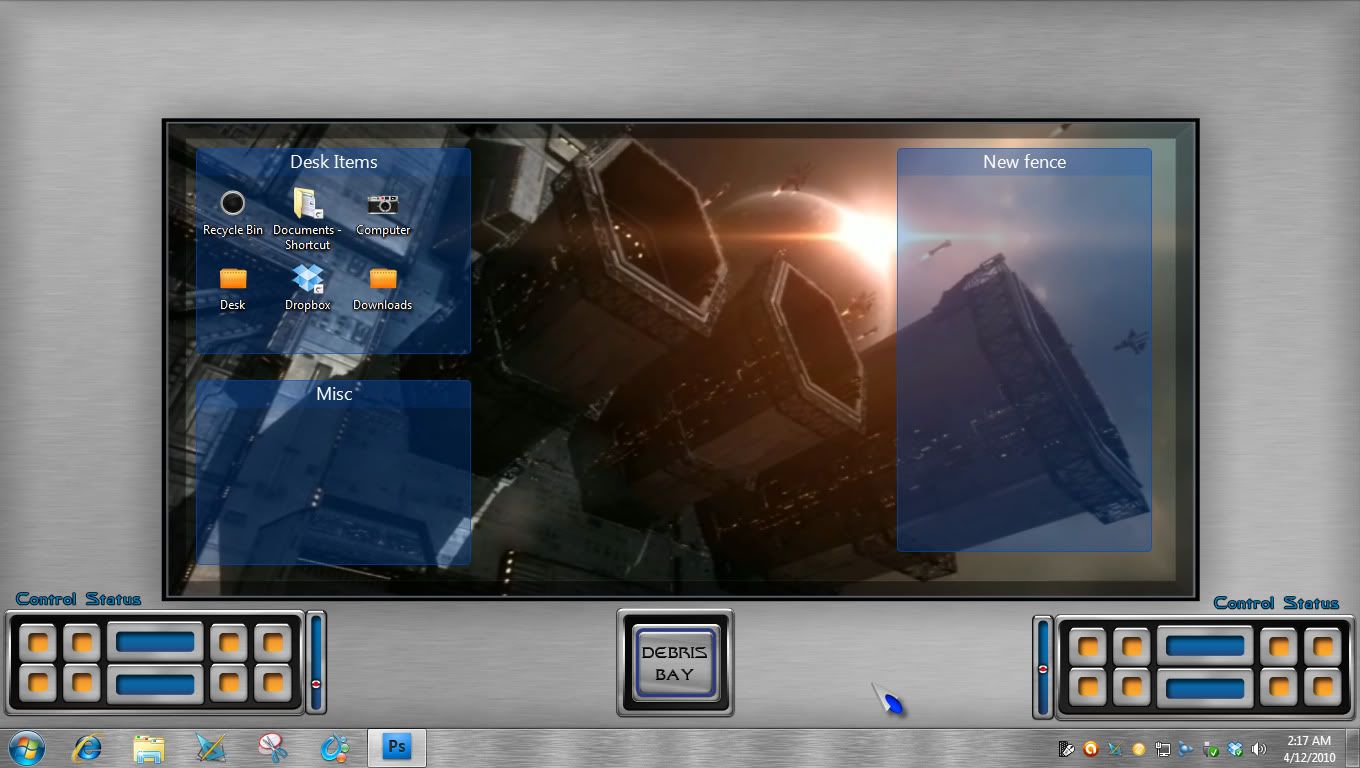Open Windows Explorer from the taskbar
1360x768 pixels.
tap(149, 747)
